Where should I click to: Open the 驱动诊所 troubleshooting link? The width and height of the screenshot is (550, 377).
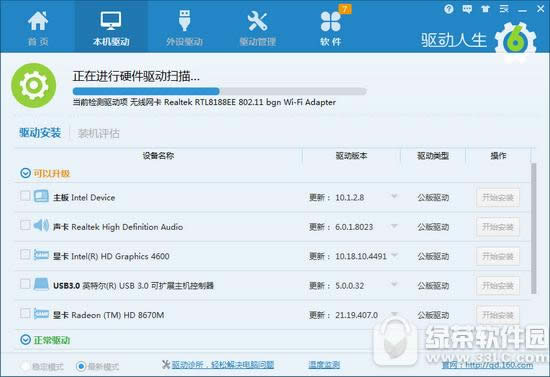coord(223,365)
